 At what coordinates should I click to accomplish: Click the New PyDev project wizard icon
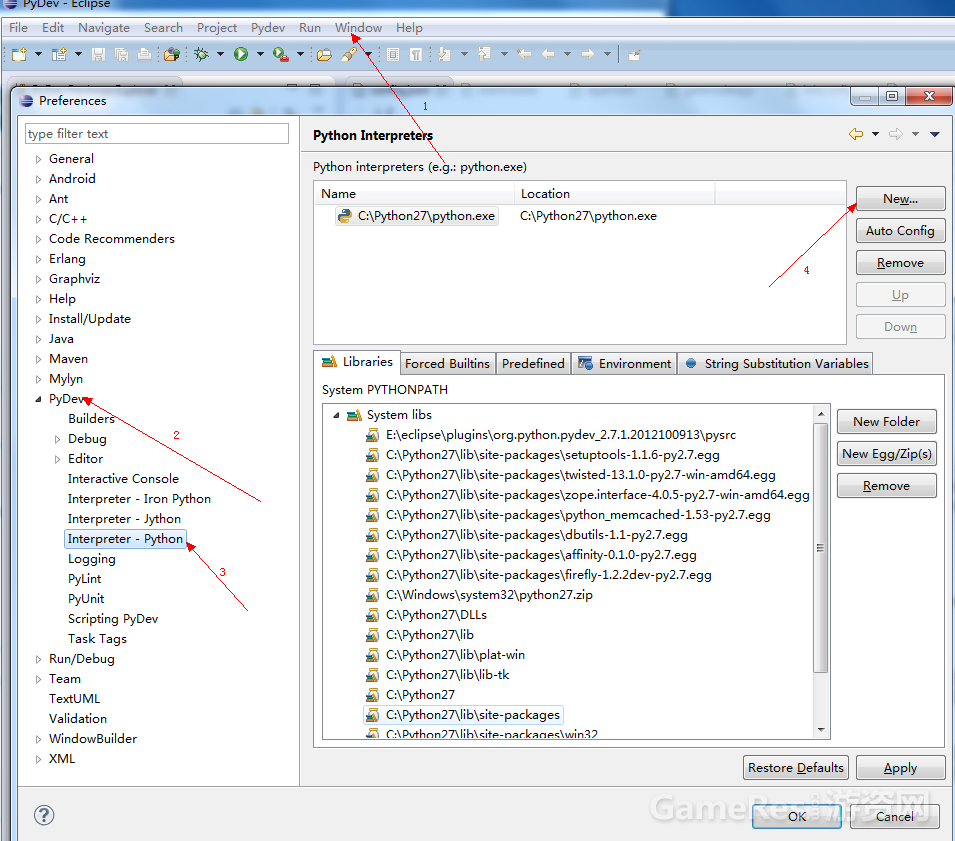(x=59, y=54)
